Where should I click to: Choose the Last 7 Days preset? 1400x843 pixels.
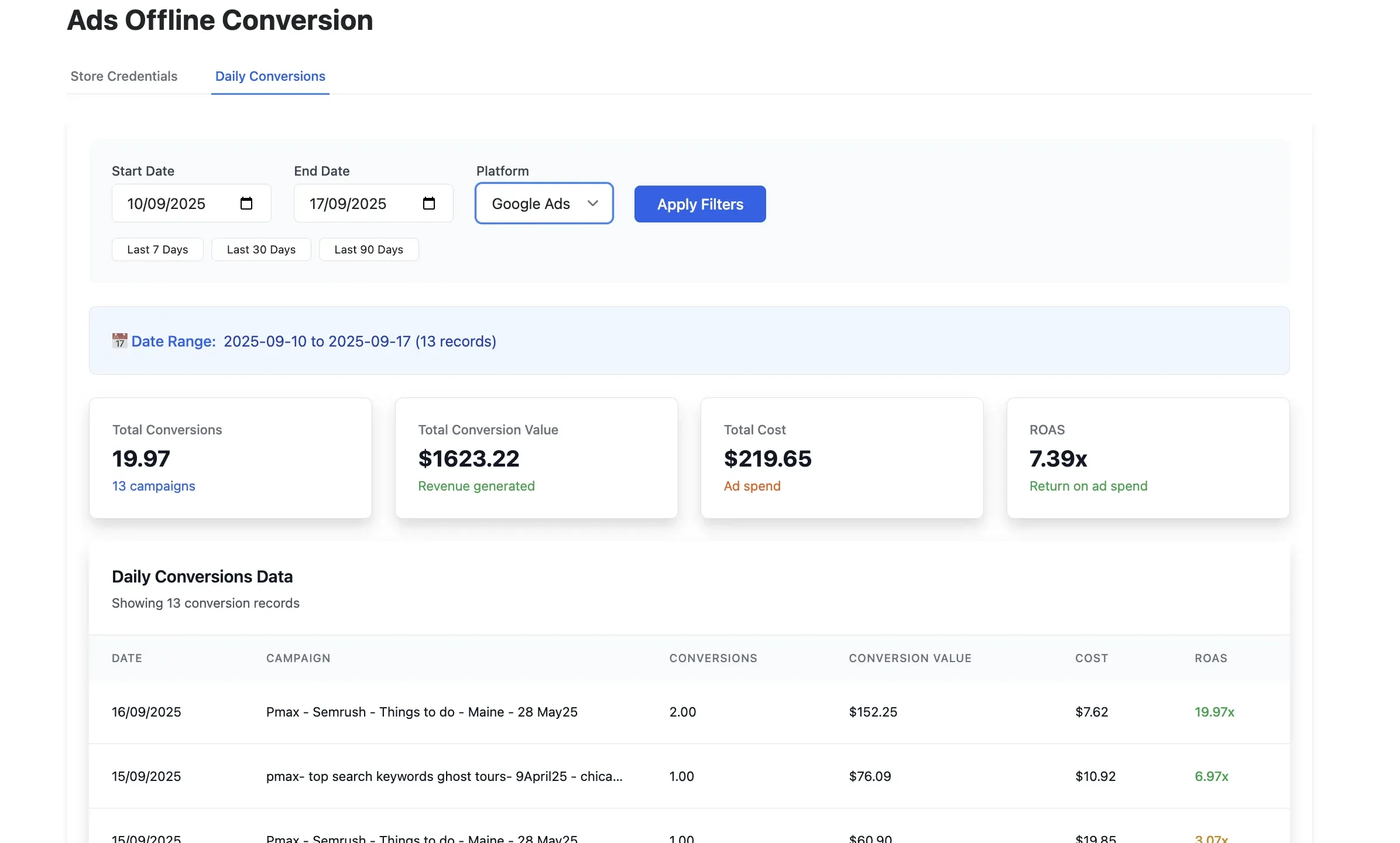pos(157,249)
